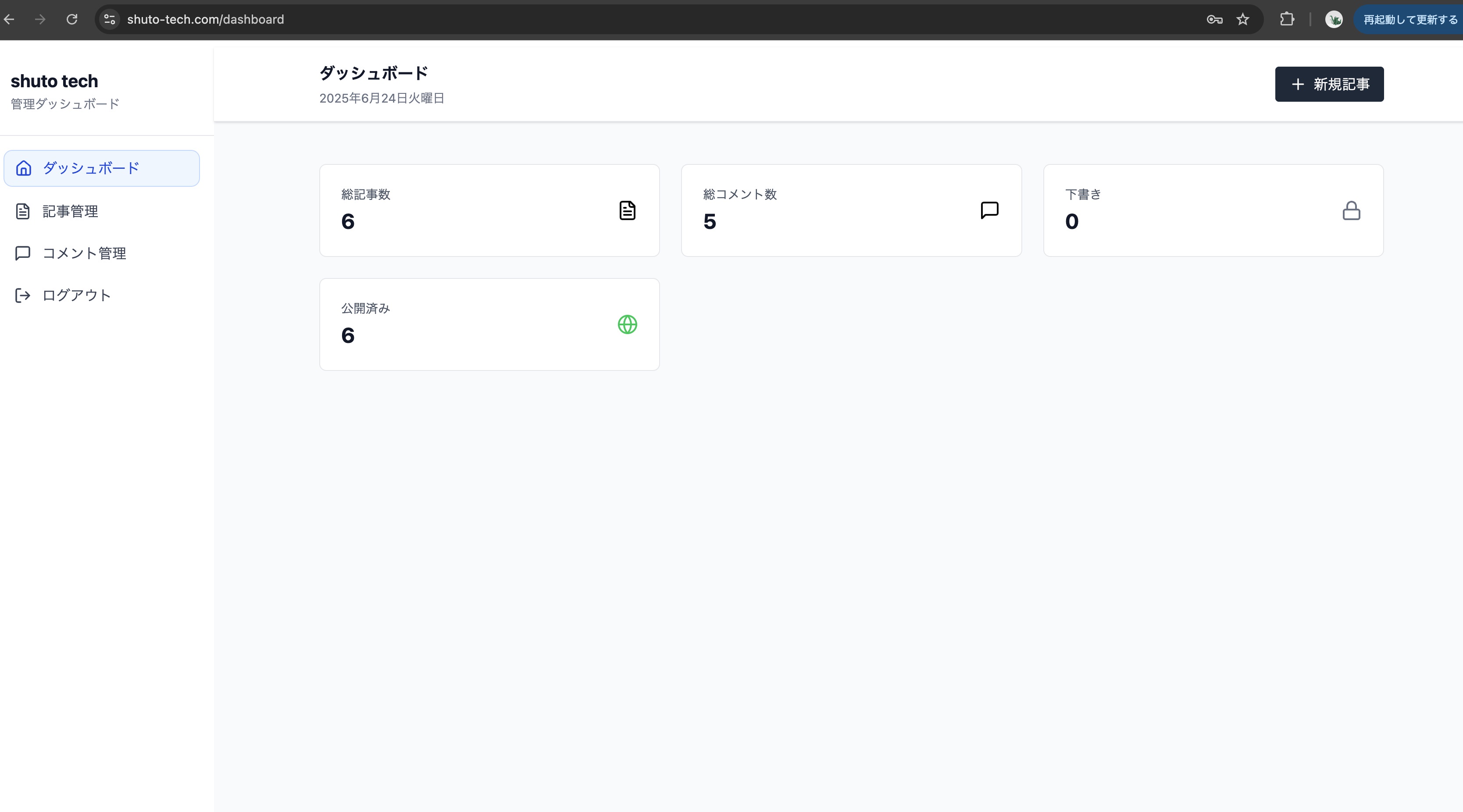Image resolution: width=1463 pixels, height=812 pixels.
Task: Open 記事管理 in the sidebar
Action: coord(102,211)
